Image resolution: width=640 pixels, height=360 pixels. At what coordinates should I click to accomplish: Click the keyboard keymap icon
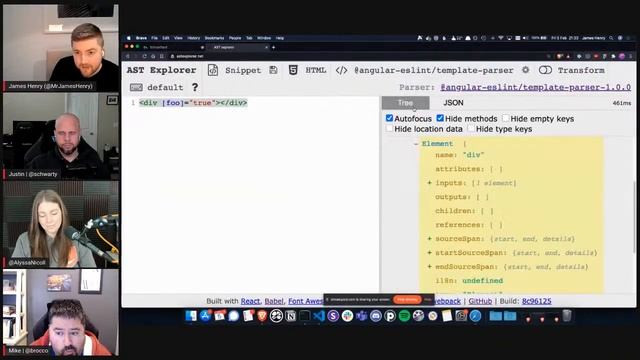click(x=136, y=87)
